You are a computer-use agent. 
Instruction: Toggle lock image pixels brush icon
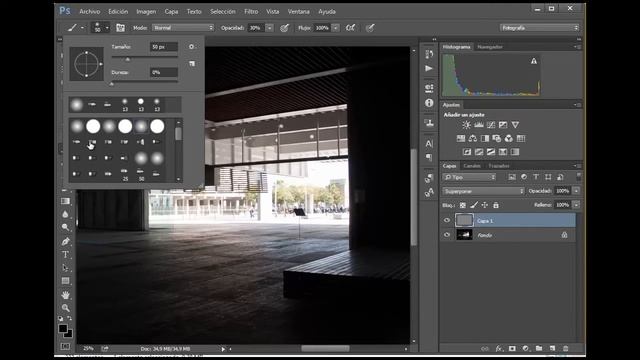[x=473, y=205]
